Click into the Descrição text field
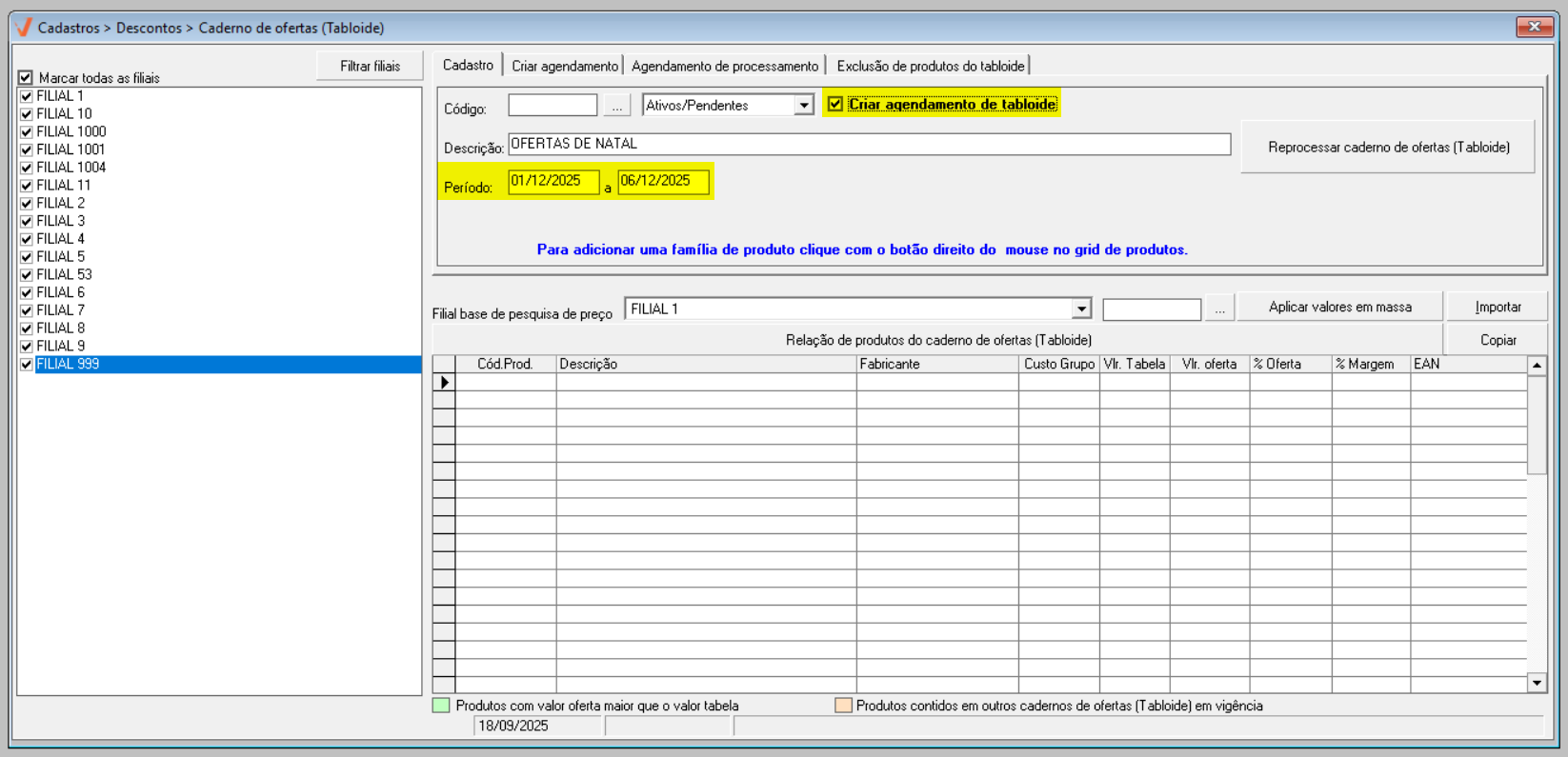 869,144
